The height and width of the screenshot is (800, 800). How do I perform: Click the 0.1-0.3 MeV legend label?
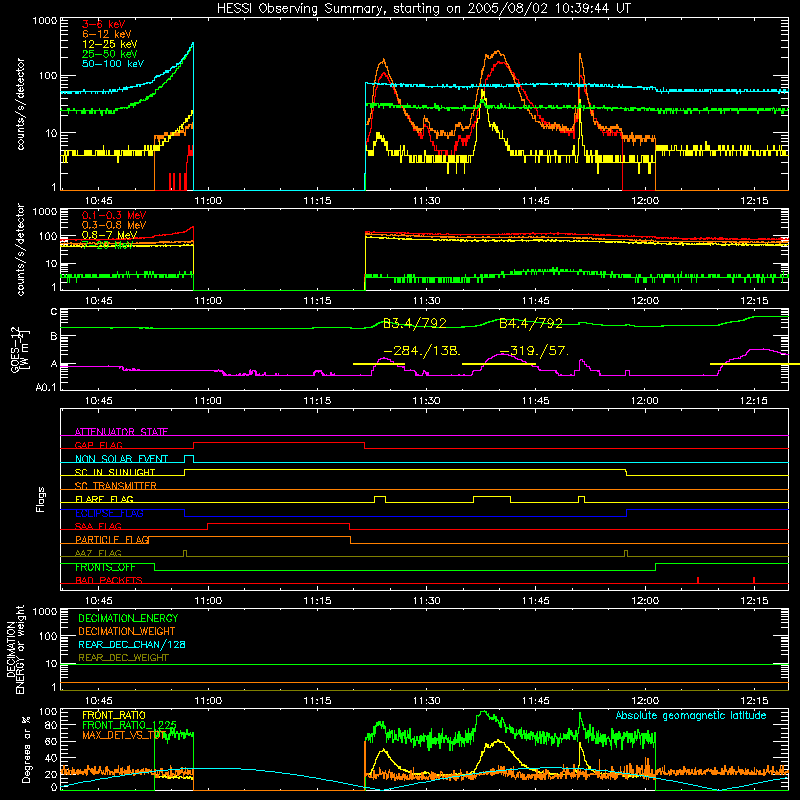(114, 215)
